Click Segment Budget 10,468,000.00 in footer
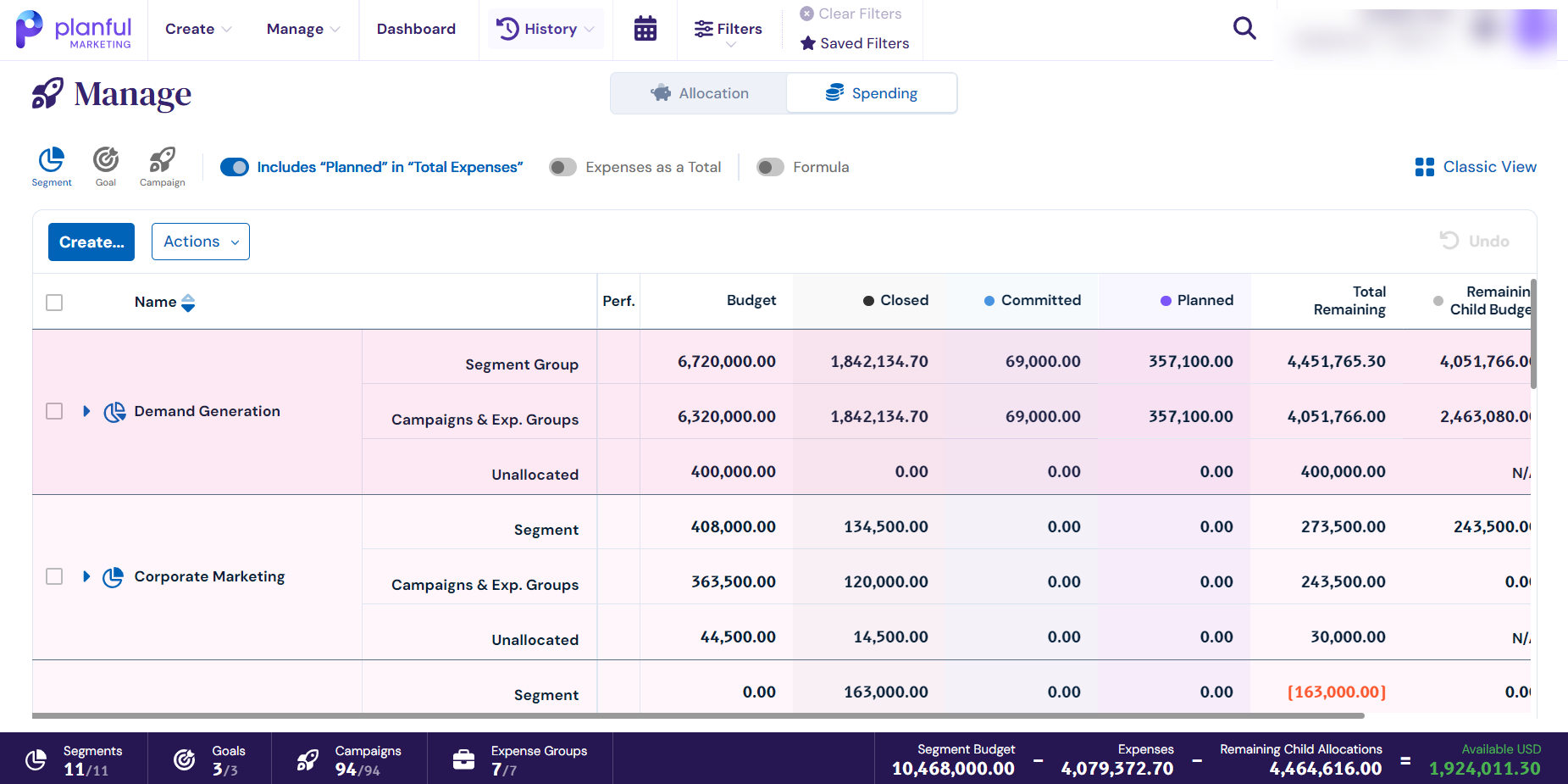 pyautogui.click(x=953, y=760)
